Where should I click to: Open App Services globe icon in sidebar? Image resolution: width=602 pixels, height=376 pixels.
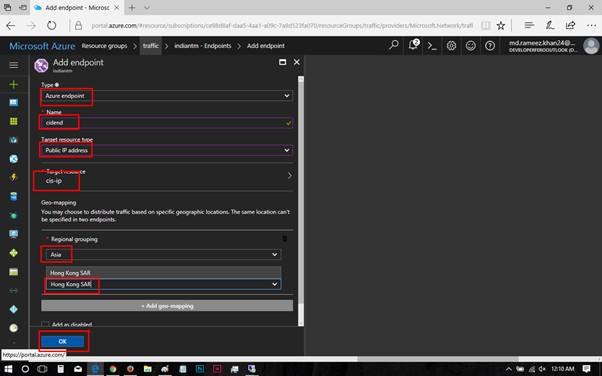pos(13,159)
